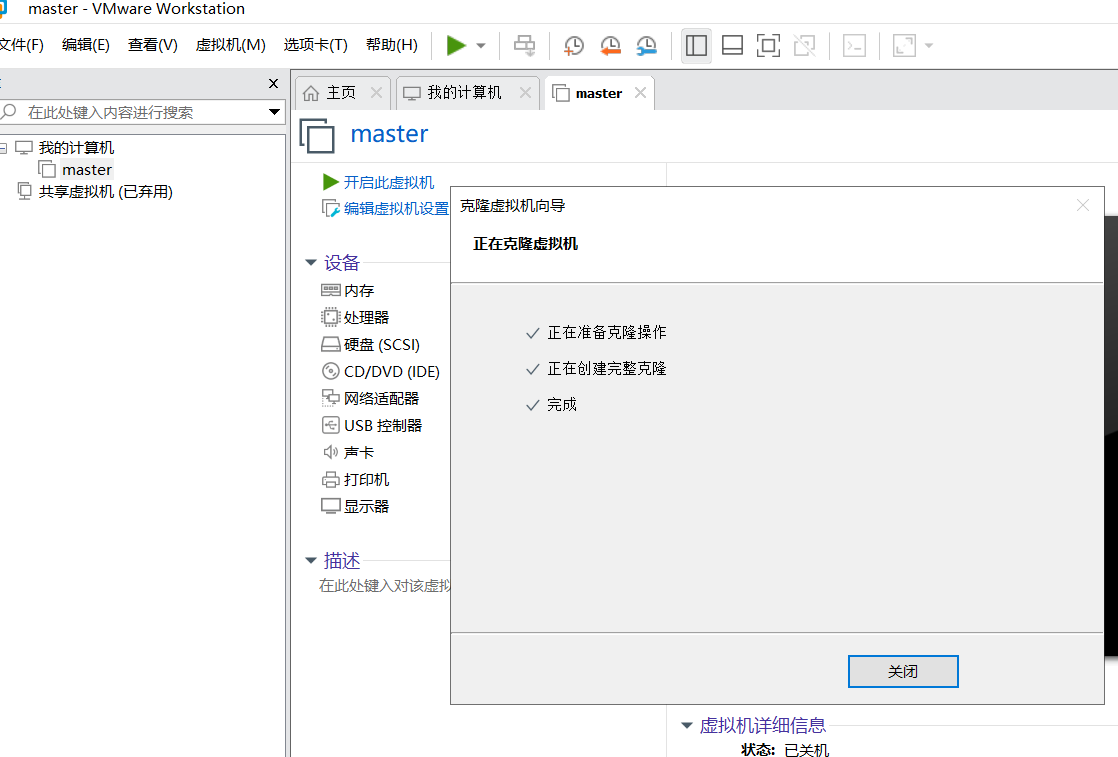The image size is (1118, 757).
Task: Click the stretch guest display icon
Action: click(x=904, y=46)
